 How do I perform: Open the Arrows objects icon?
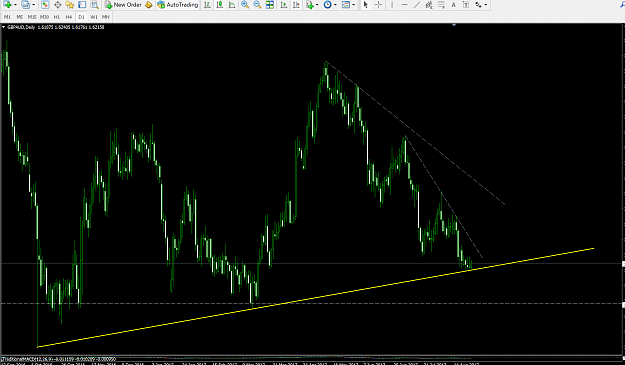[x=478, y=4]
